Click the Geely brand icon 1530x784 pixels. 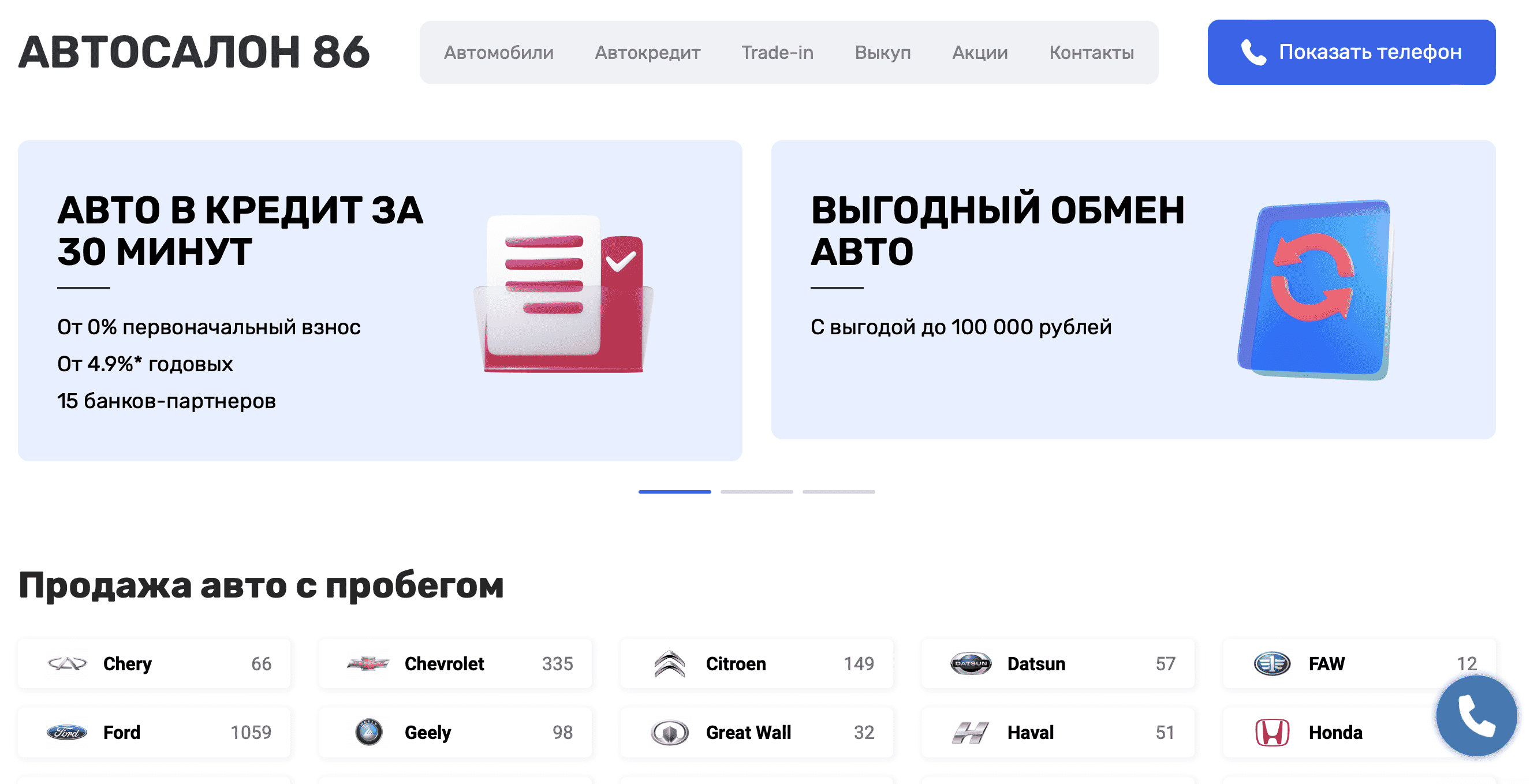(370, 732)
